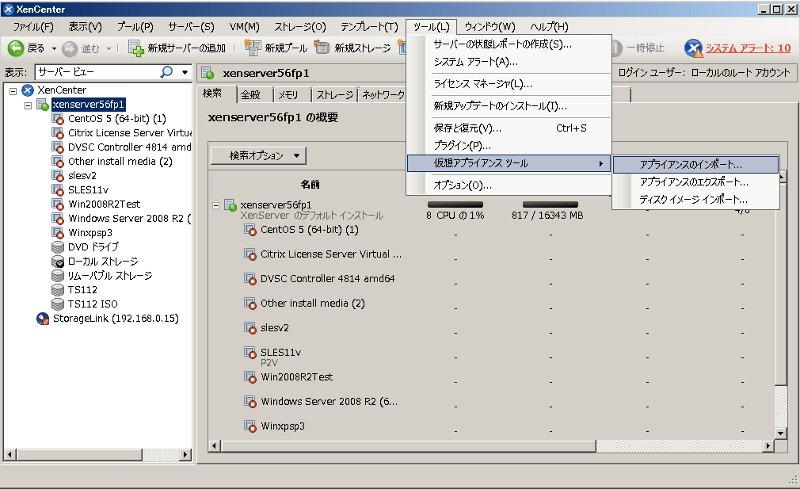Choose System Alerts in Tools menu
This screenshot has width=800, height=489.
pyautogui.click(x=509, y=62)
